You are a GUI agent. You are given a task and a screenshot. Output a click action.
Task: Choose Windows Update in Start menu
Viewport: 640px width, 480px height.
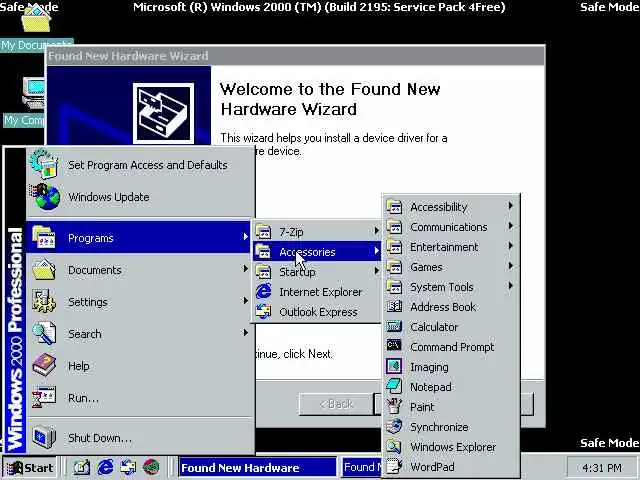140,197
